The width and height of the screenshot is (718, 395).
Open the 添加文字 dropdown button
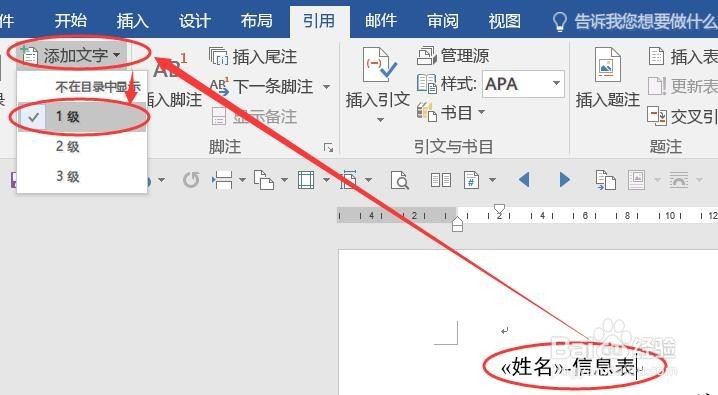[x=71, y=55]
